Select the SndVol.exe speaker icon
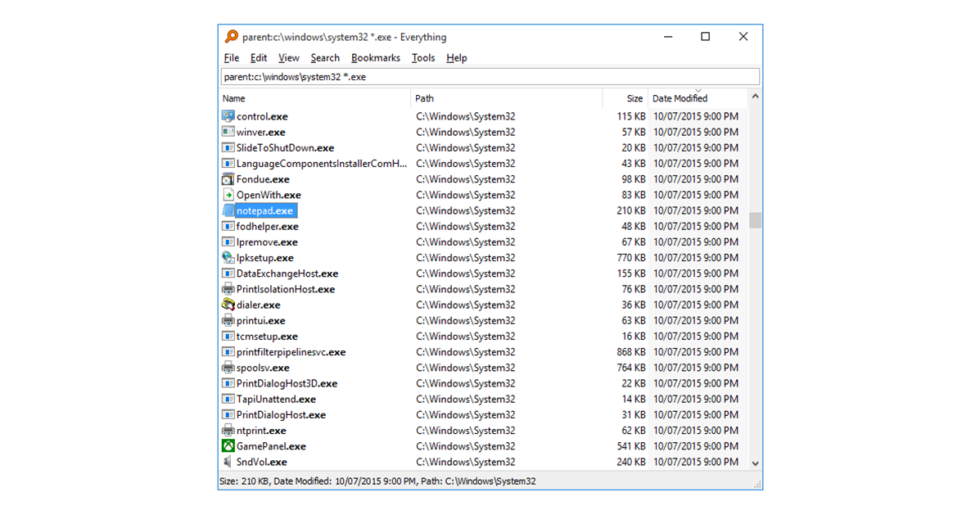 228,462
